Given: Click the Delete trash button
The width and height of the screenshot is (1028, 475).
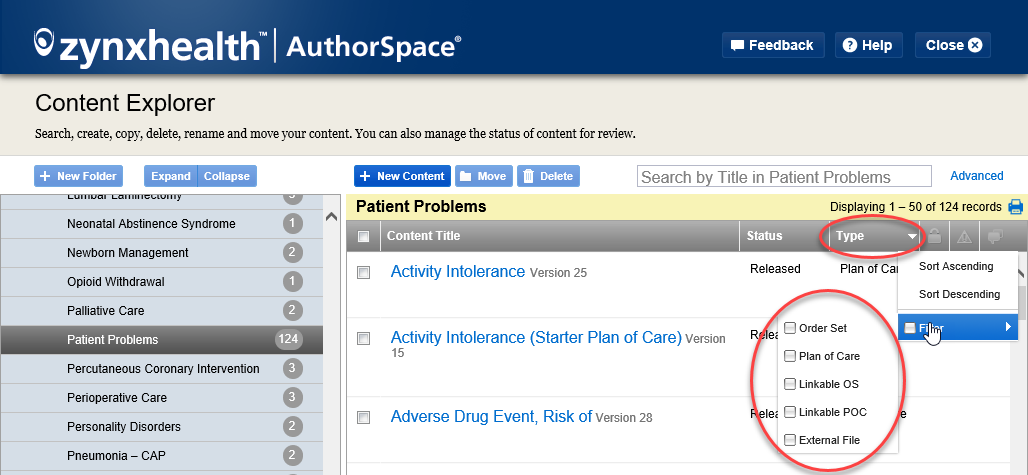Looking at the screenshot, I should point(548,176).
